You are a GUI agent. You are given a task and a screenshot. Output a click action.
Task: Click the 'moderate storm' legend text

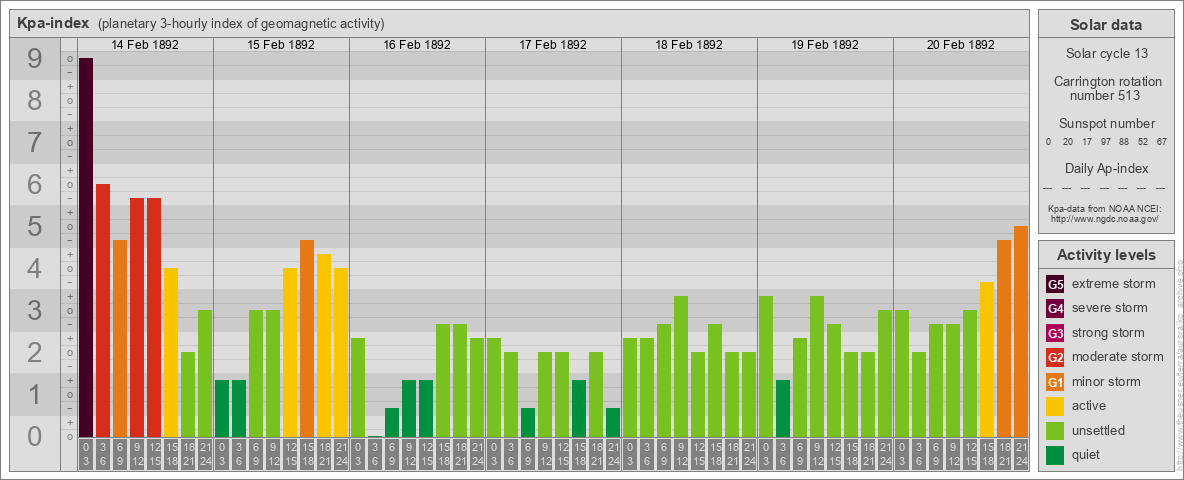(1118, 357)
